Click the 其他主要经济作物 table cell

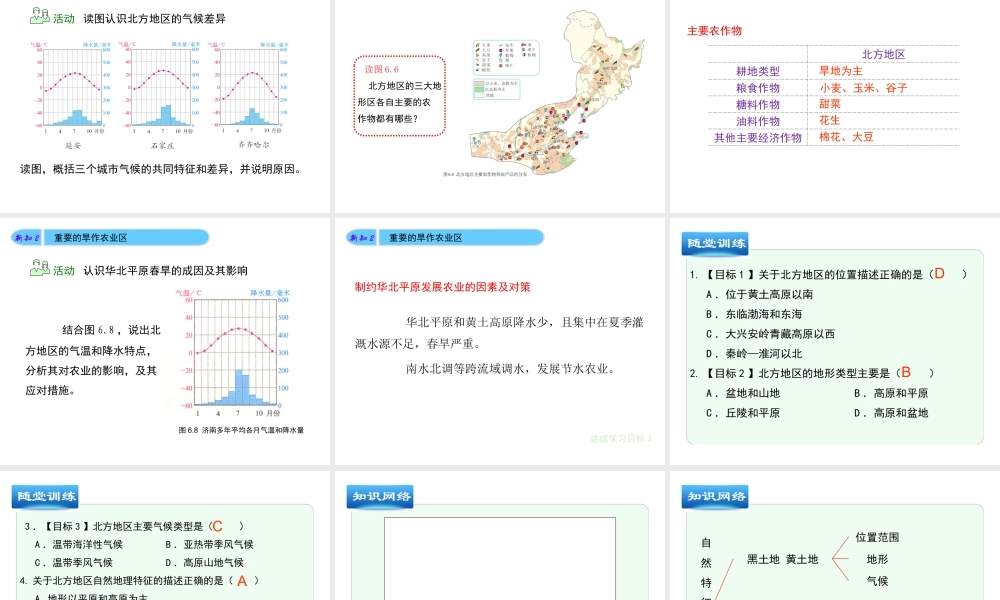tap(758, 138)
